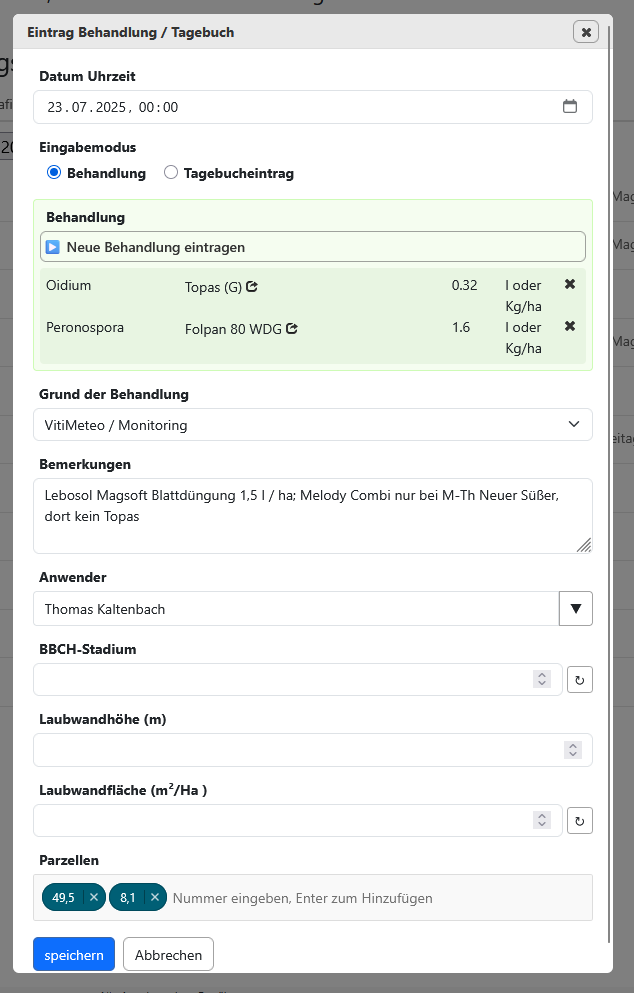The width and height of the screenshot is (634, 993).
Task: Cancel with the Abbrechen button
Action: (168, 954)
